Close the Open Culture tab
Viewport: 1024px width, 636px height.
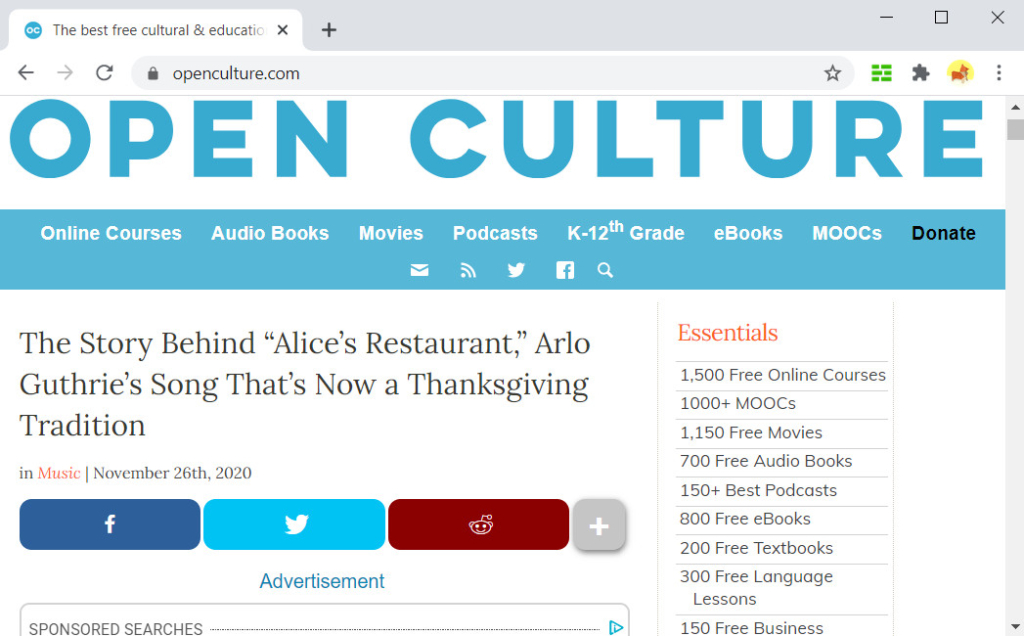click(x=282, y=30)
